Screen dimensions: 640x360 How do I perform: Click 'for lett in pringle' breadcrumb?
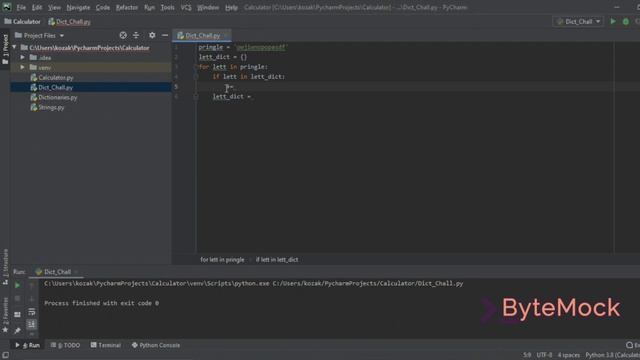tap(222, 260)
